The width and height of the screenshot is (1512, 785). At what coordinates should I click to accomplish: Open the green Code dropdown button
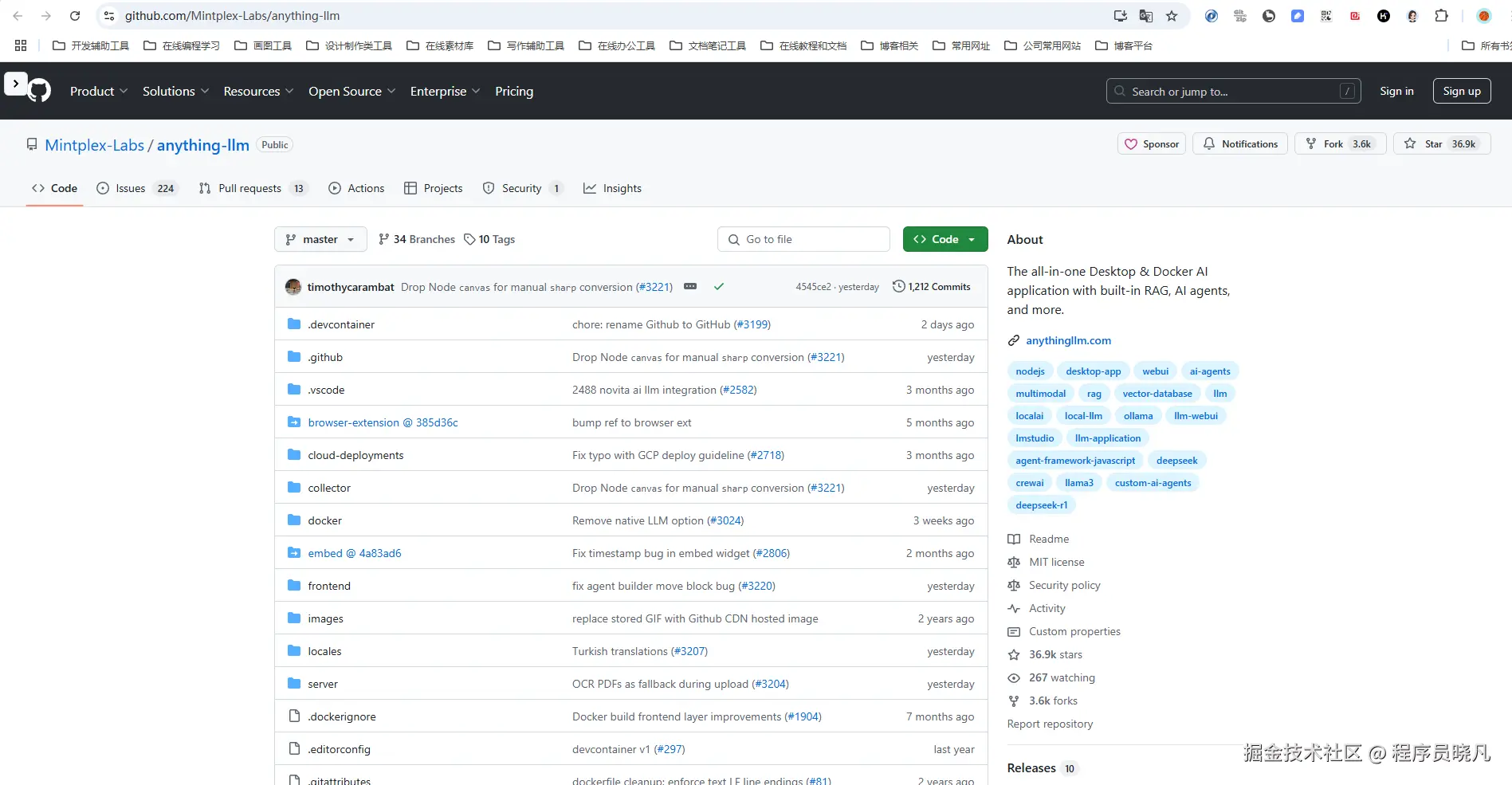(945, 239)
